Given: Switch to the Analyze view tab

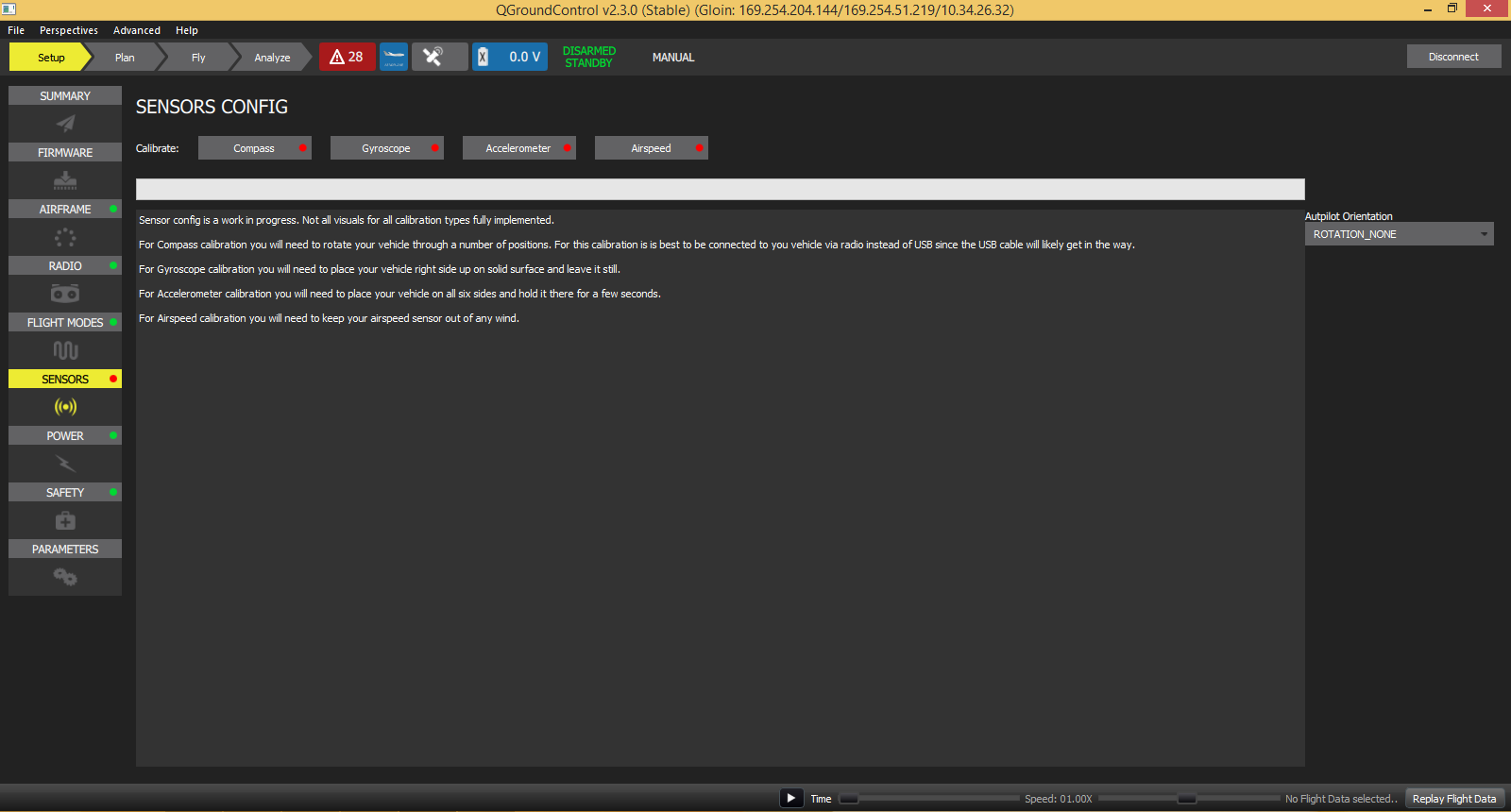Looking at the screenshot, I should 272,58.
